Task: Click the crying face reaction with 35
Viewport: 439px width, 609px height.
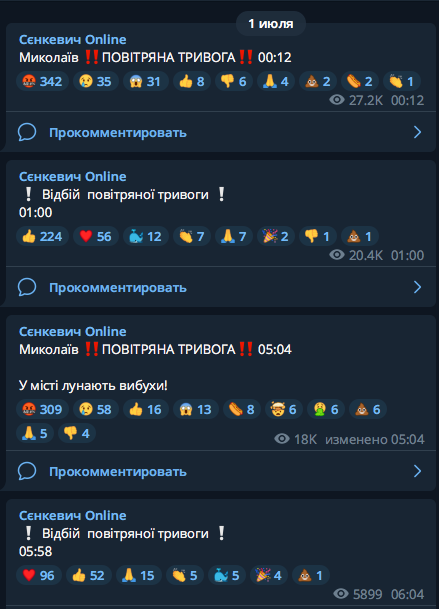Action: (96, 82)
